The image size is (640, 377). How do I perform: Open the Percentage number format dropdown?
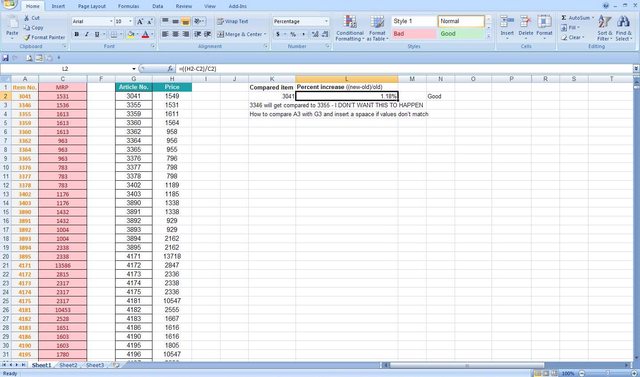327,21
